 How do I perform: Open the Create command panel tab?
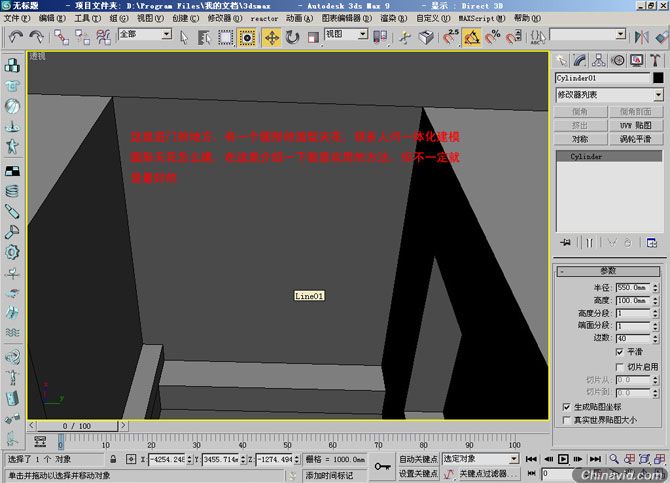pos(561,60)
